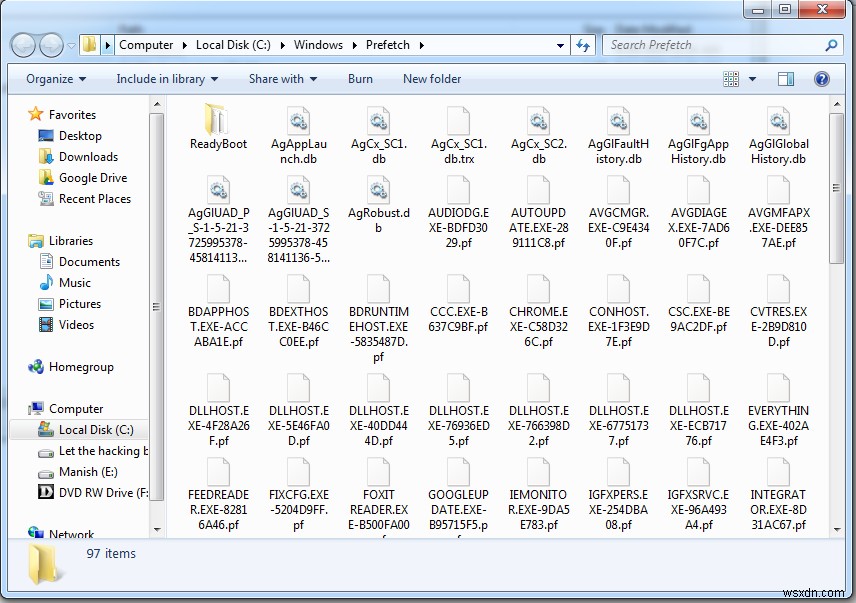Screen dimensions: 856x603
Task: Click the Search Prefetch input field
Action: tap(714, 45)
